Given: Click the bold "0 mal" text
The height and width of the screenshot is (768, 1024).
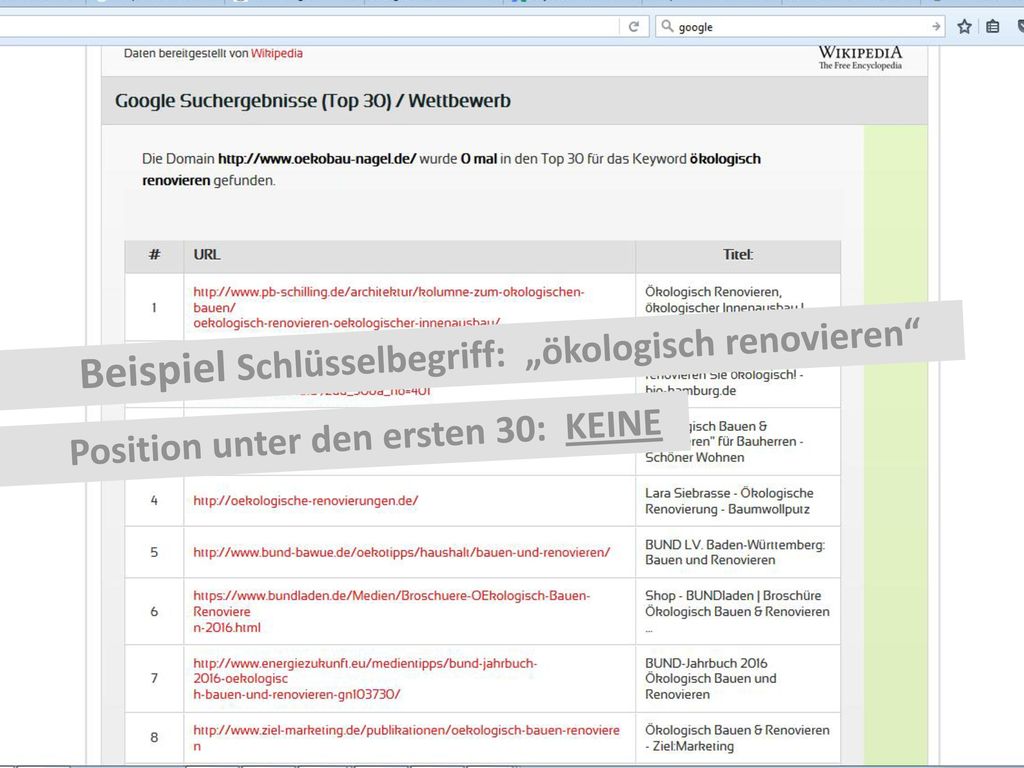Looking at the screenshot, I should coord(479,159).
